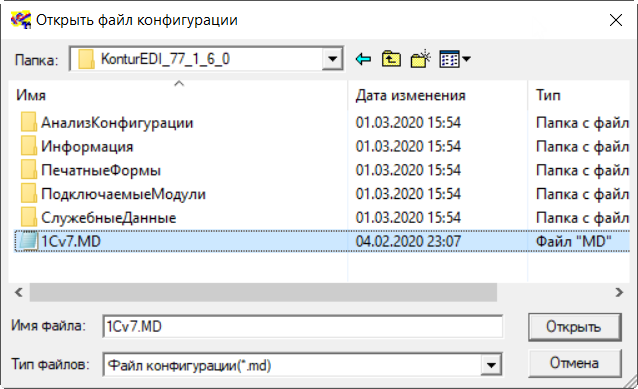Click the Отмена button

point(575,363)
